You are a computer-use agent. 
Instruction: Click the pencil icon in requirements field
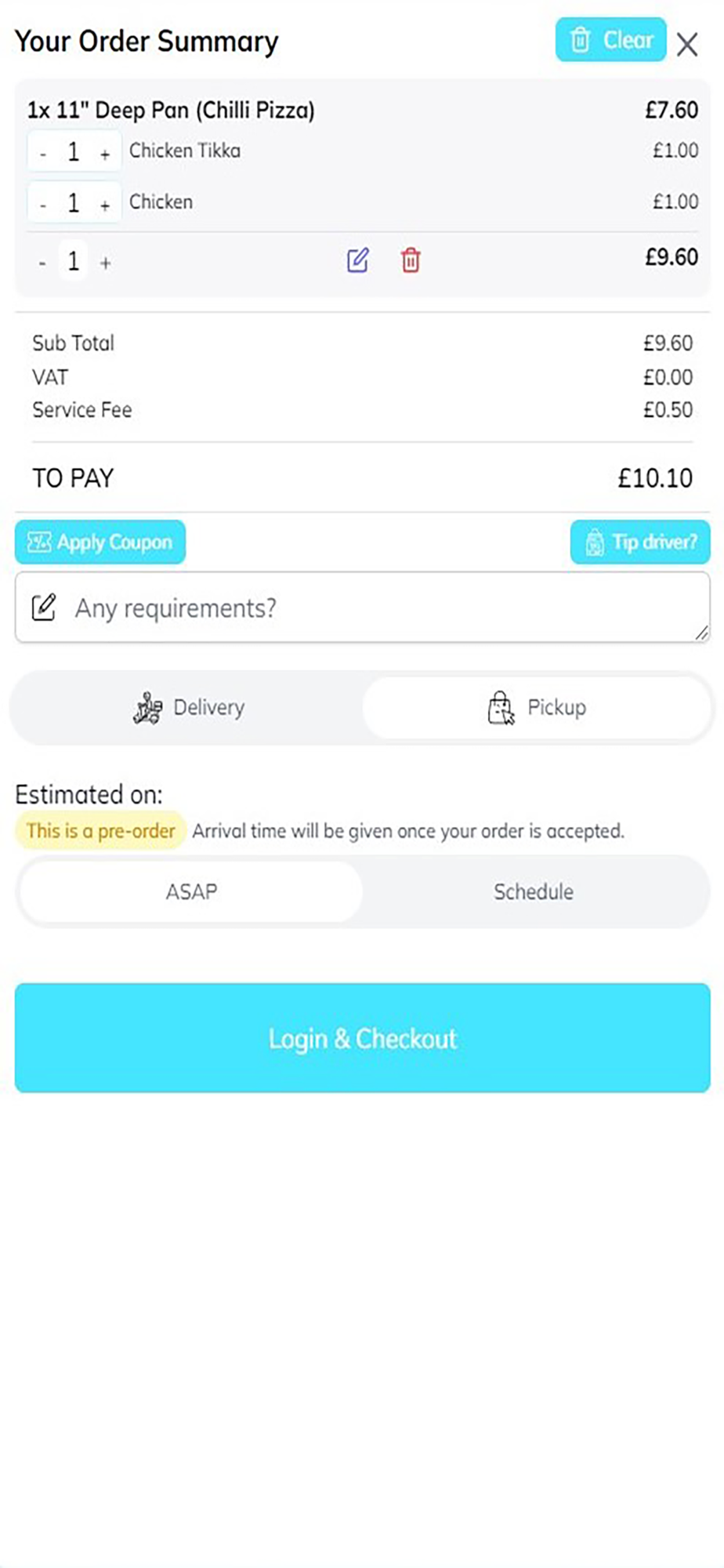pos(44,608)
